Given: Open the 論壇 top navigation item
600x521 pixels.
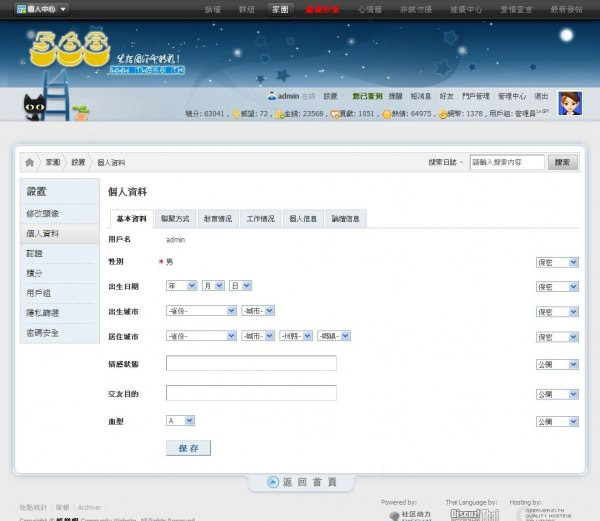Looking at the screenshot, I should point(213,9).
